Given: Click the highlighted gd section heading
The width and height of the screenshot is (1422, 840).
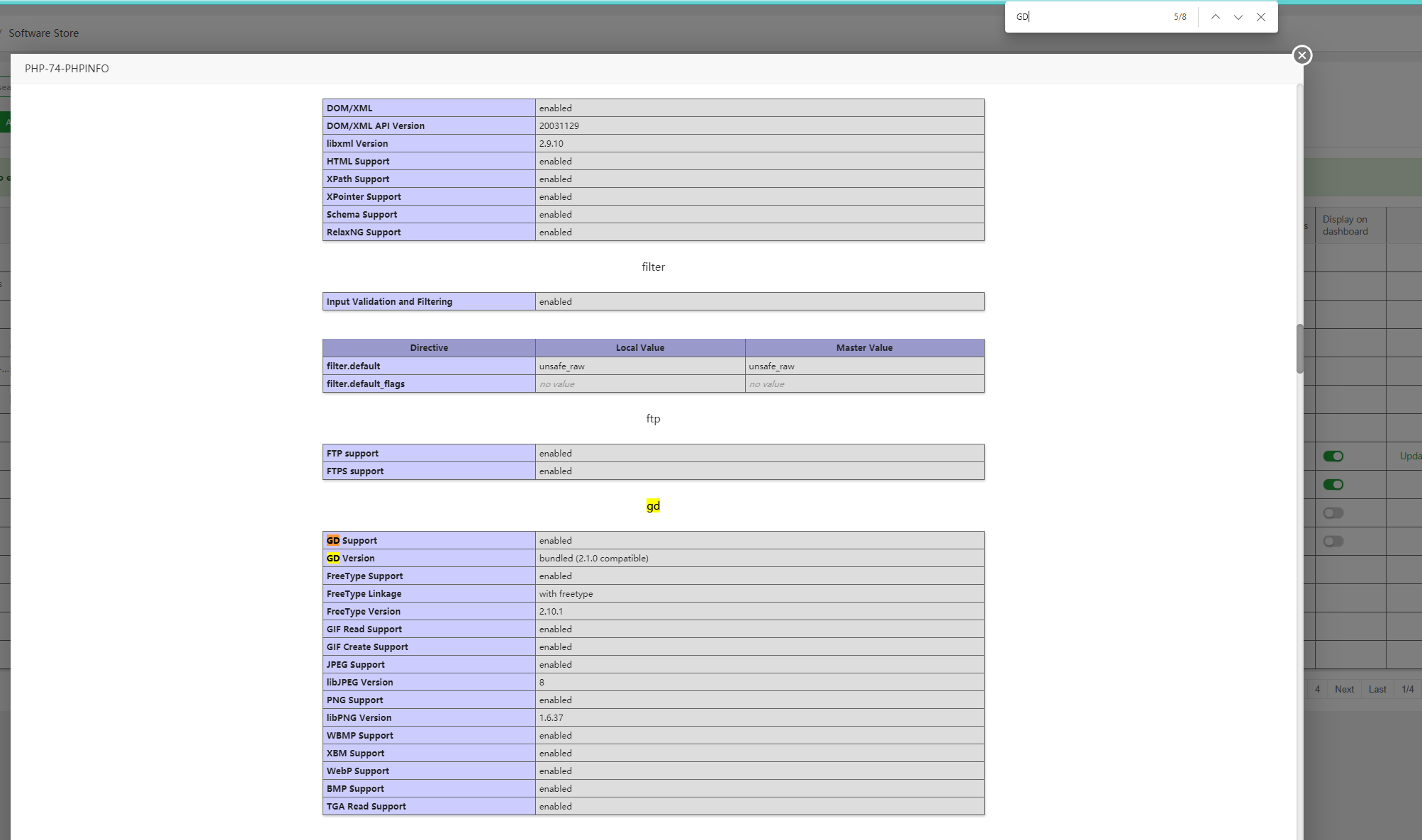Looking at the screenshot, I should (x=653, y=506).
